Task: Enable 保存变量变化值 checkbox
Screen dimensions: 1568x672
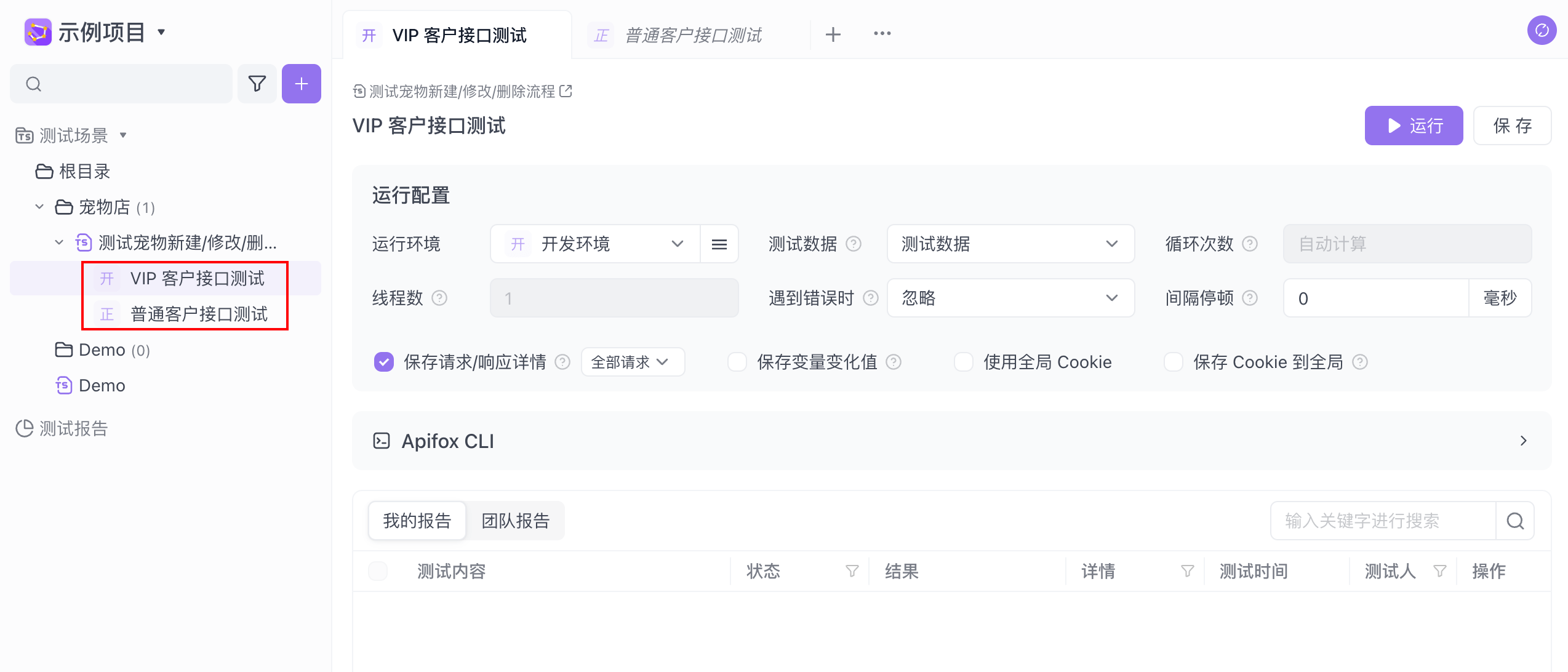Action: [x=737, y=362]
